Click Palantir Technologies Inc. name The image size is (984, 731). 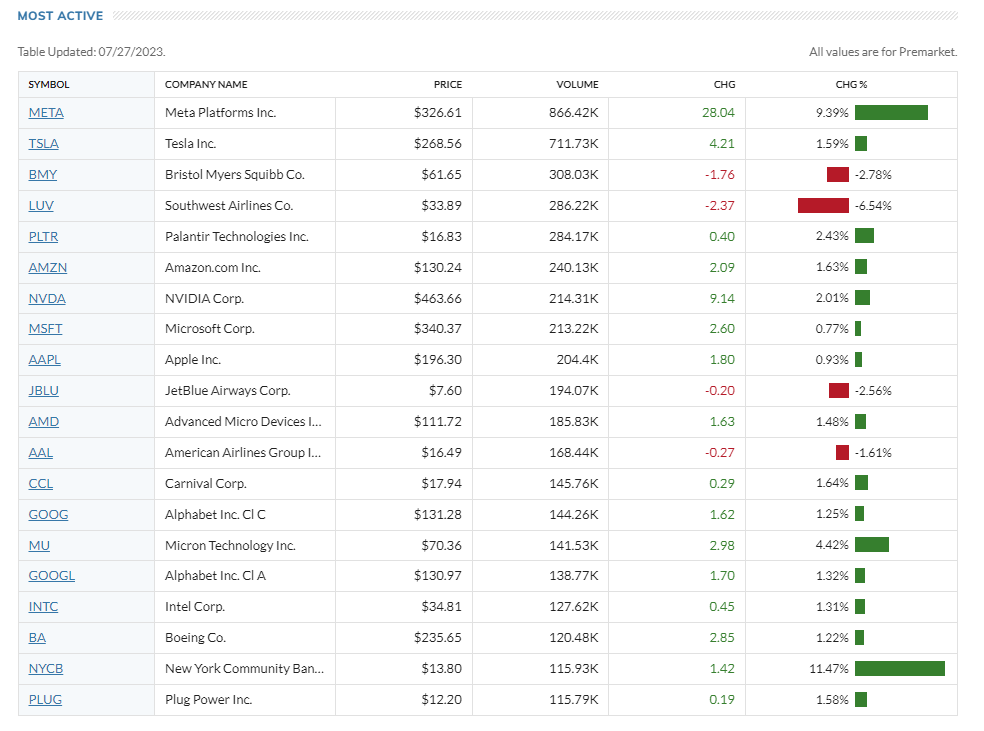237,237
